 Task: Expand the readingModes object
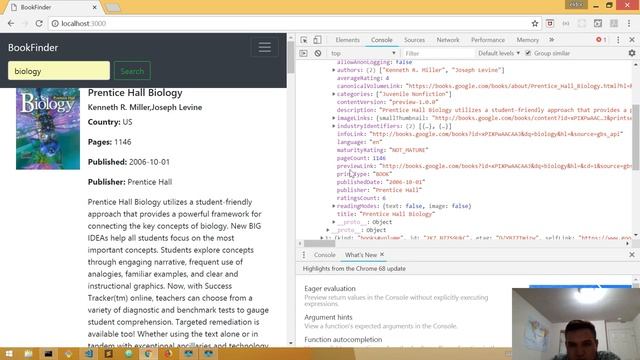click(333, 206)
